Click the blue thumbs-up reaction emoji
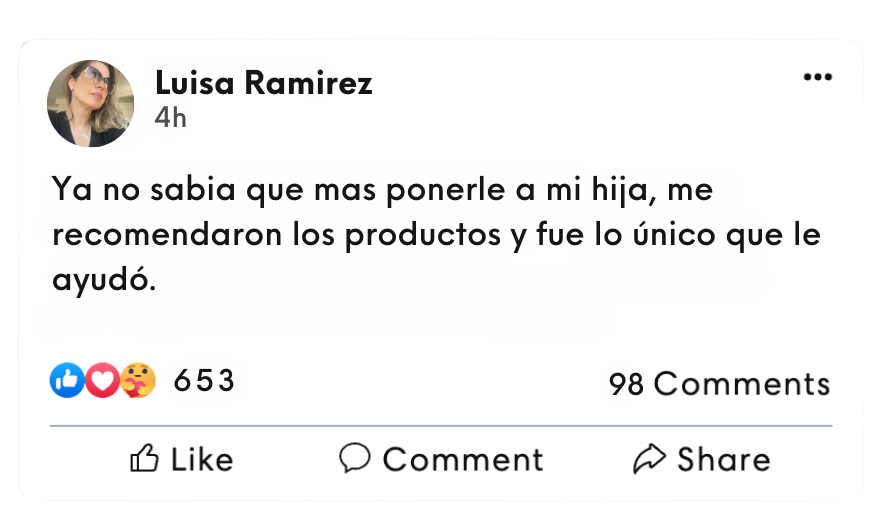The image size is (888, 516). tap(67, 380)
